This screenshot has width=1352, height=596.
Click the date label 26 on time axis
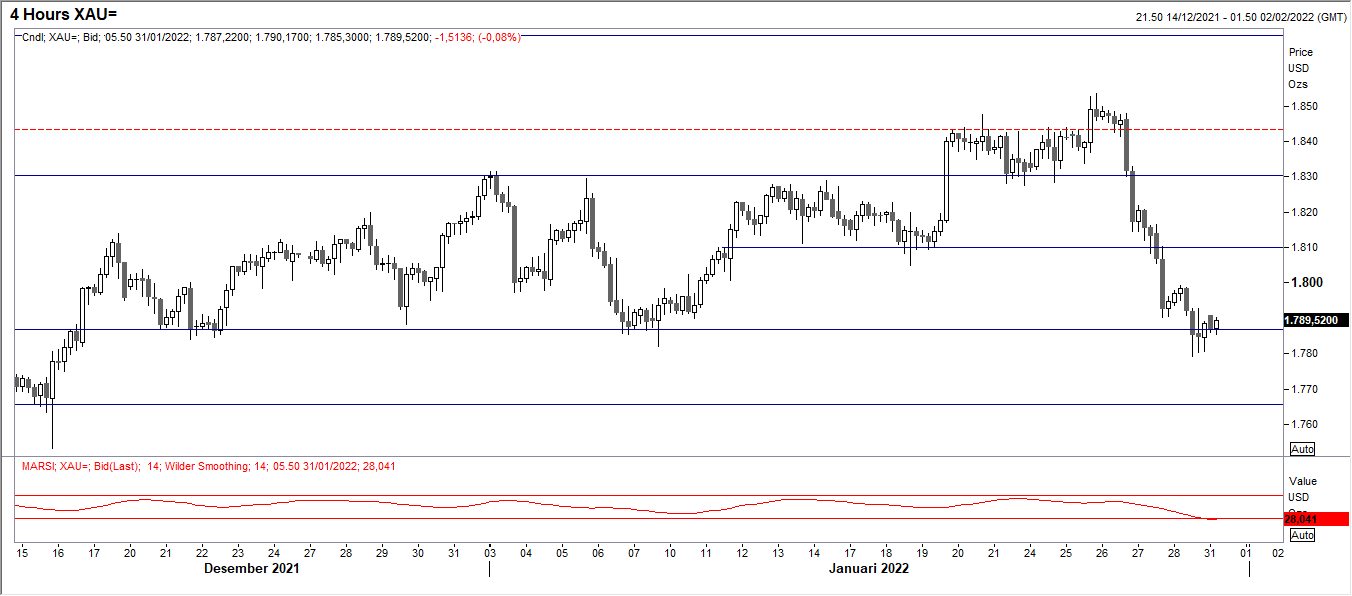pyautogui.click(x=1101, y=552)
